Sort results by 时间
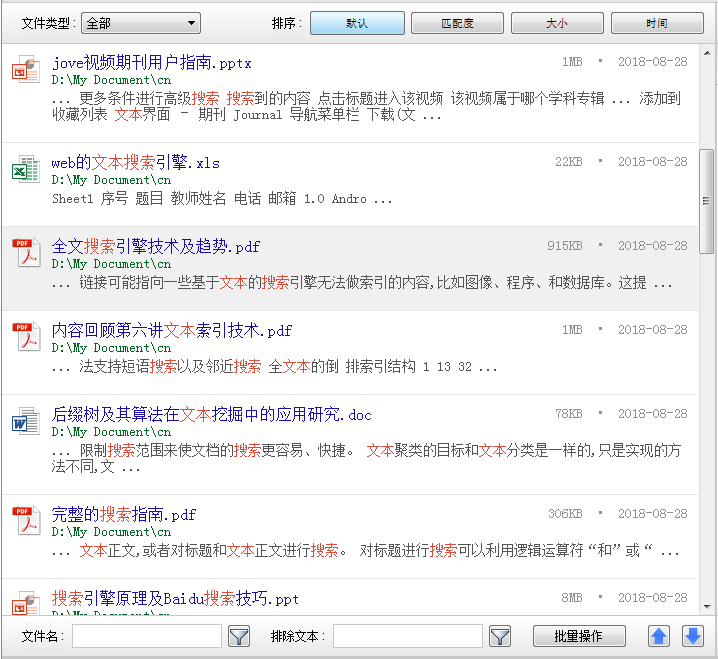The width and height of the screenshot is (718, 659). coord(657,23)
